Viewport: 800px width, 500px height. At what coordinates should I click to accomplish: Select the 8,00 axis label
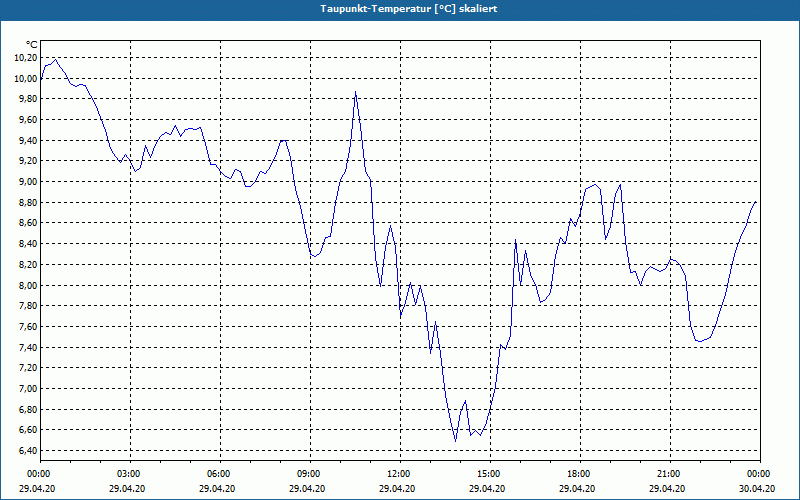click(28, 285)
